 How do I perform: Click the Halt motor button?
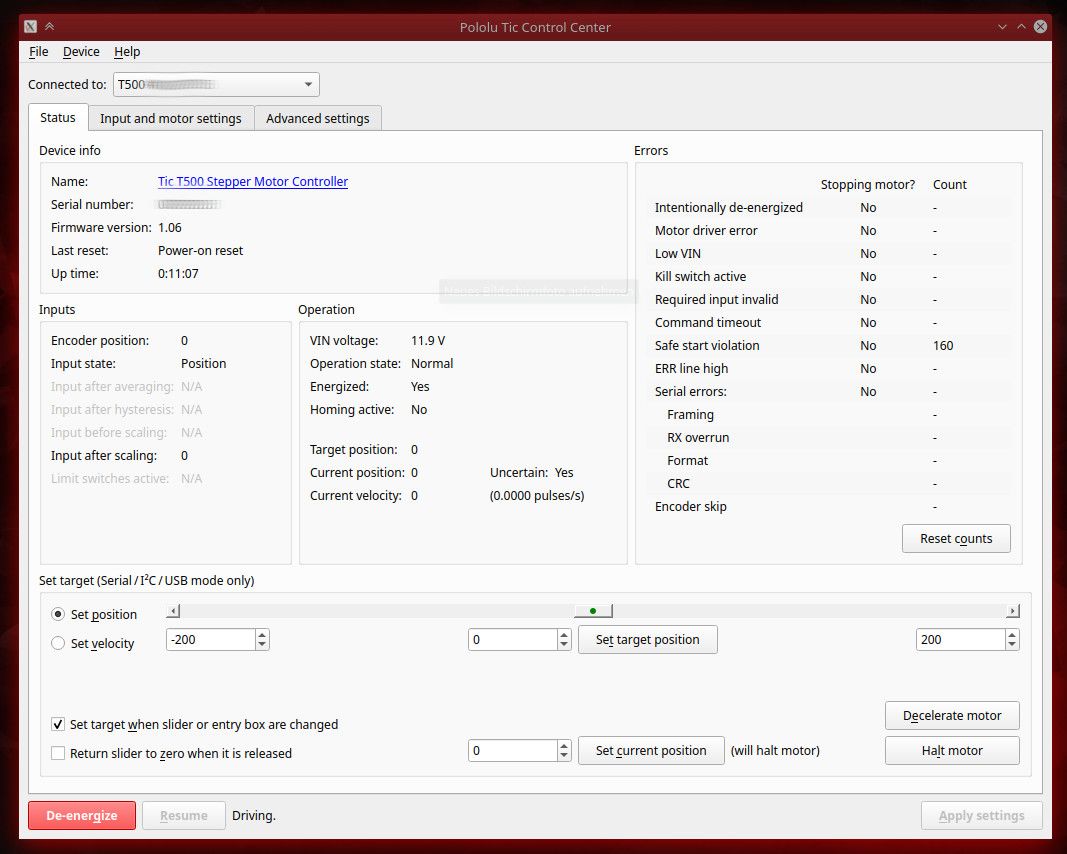point(951,750)
